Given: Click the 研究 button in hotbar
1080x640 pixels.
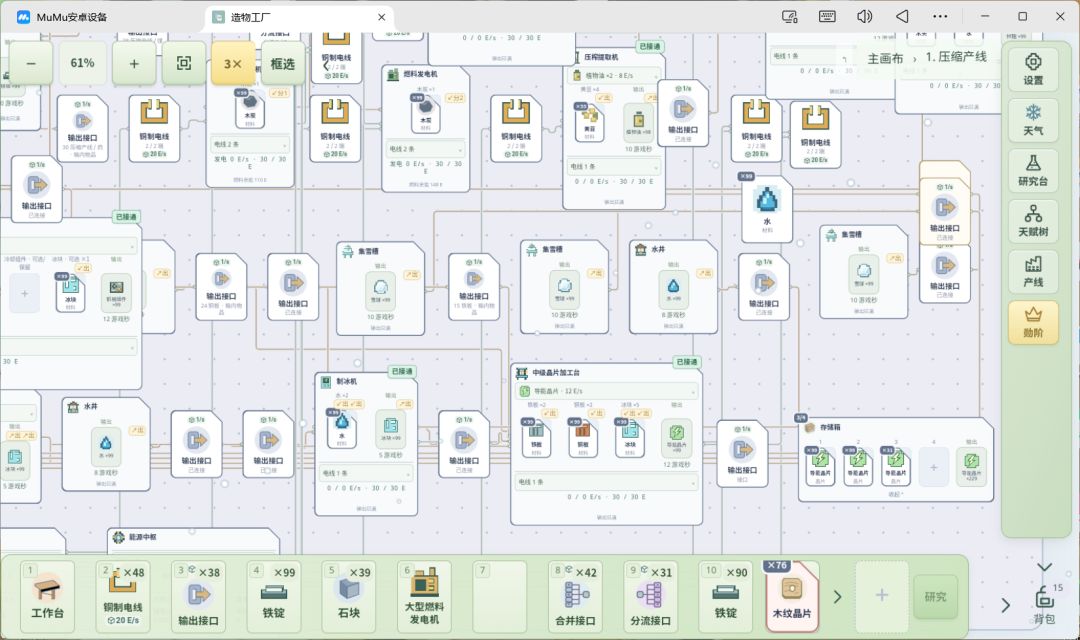Looking at the screenshot, I should [x=935, y=597].
